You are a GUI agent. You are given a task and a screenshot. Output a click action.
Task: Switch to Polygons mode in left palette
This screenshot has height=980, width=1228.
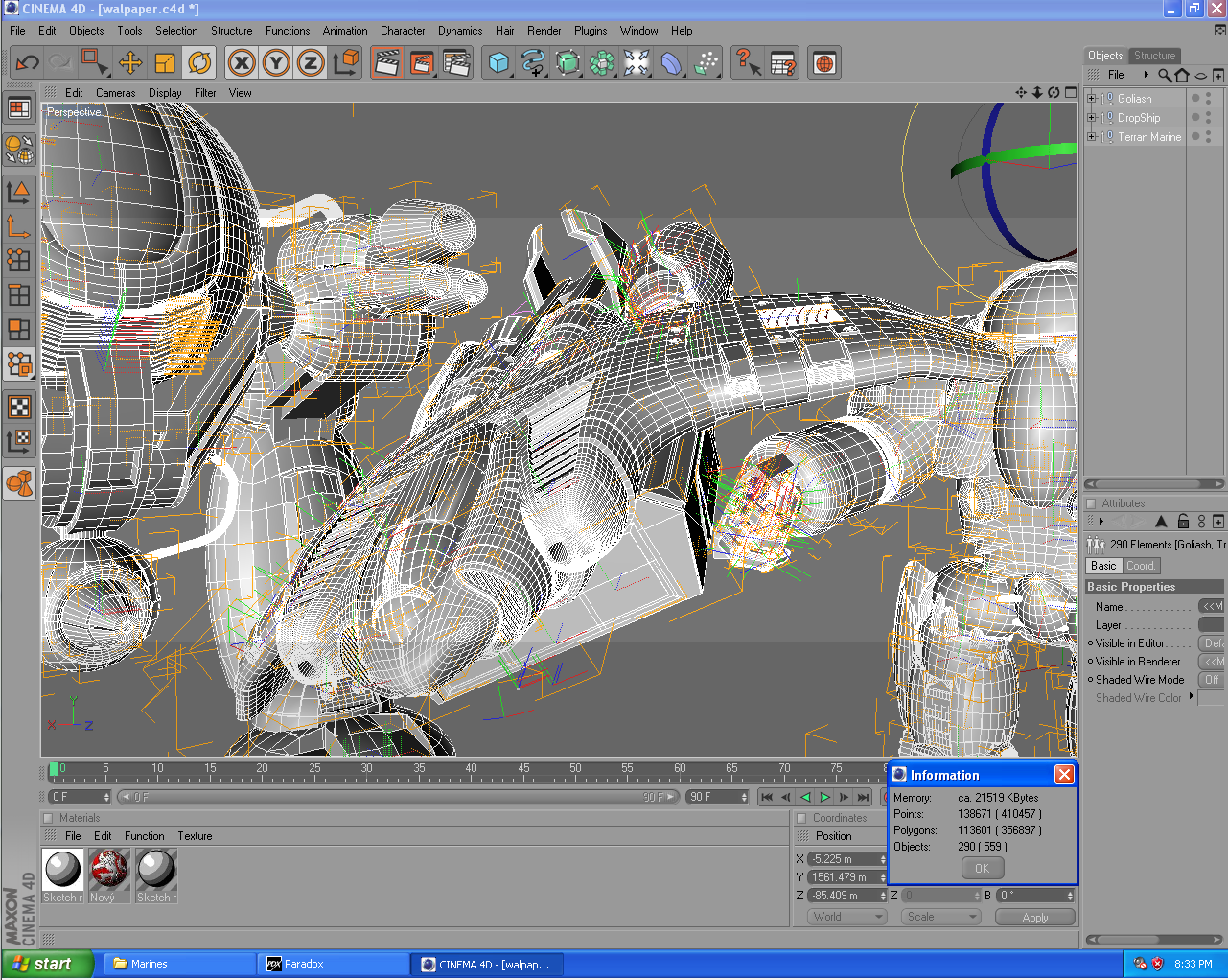click(x=19, y=329)
